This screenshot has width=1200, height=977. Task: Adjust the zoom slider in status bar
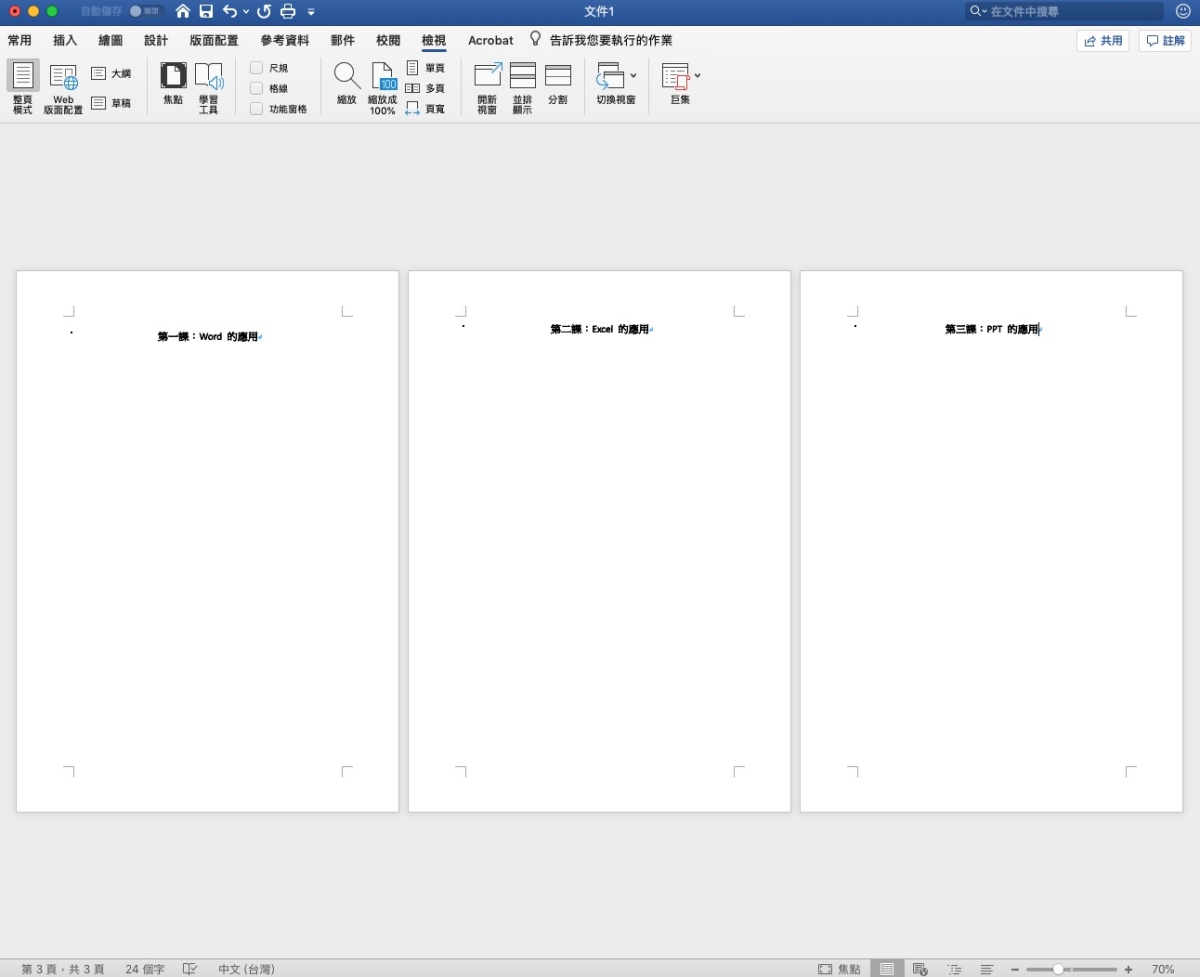pos(1058,969)
